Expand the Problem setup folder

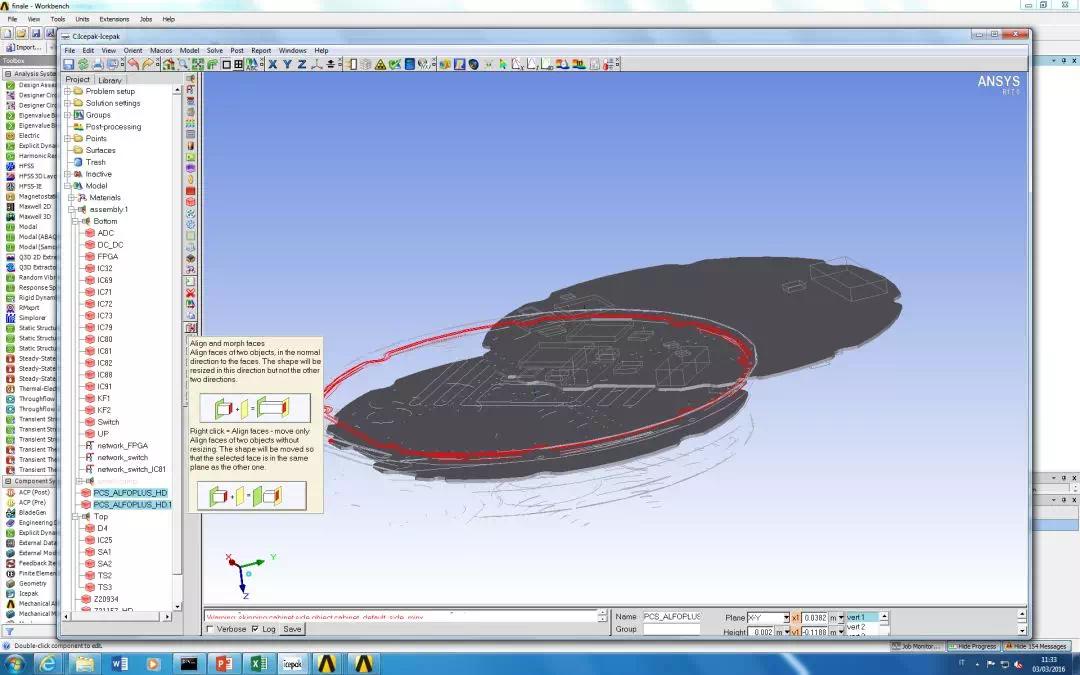(68, 91)
